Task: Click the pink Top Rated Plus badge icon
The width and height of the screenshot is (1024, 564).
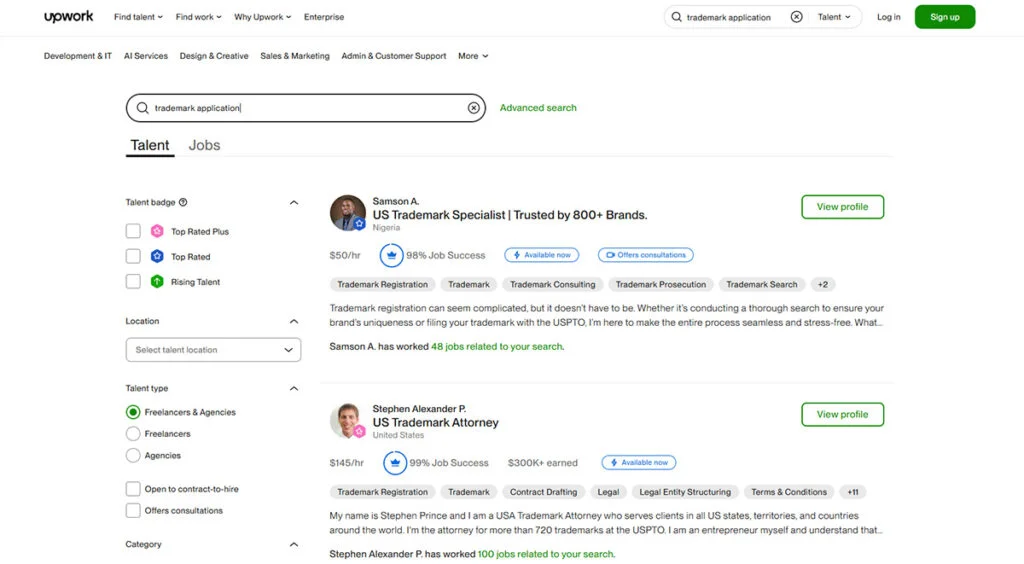Action: click(157, 231)
